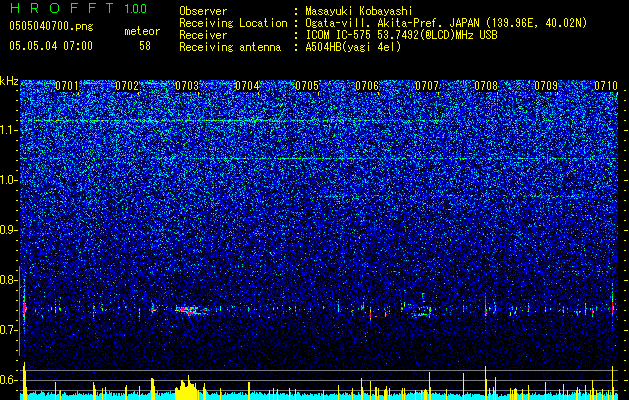Click the broad yellow power burst below the 0703 echo
Viewport: 629px width, 400px height.
(187, 388)
